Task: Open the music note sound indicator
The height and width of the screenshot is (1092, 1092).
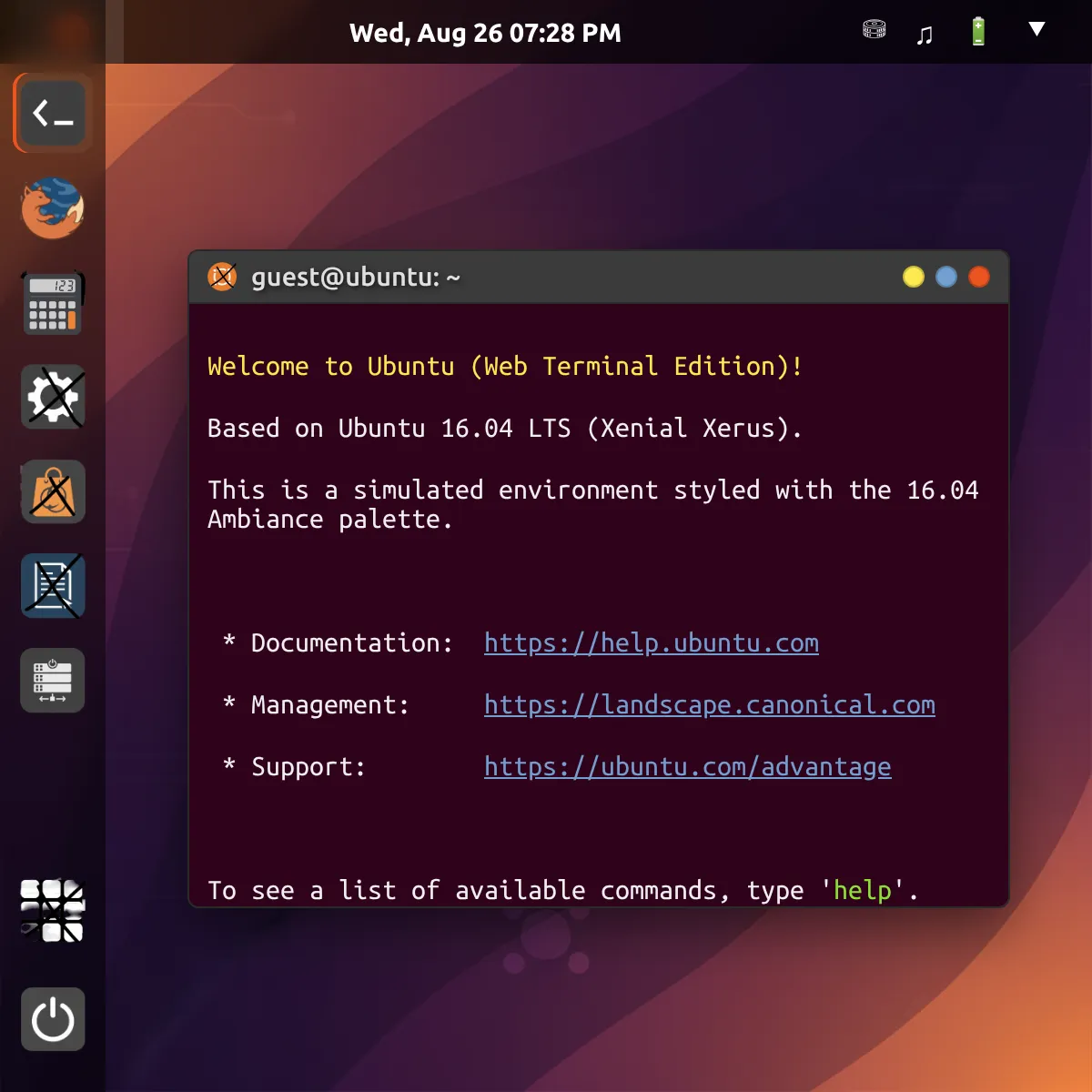Action: pos(925,35)
